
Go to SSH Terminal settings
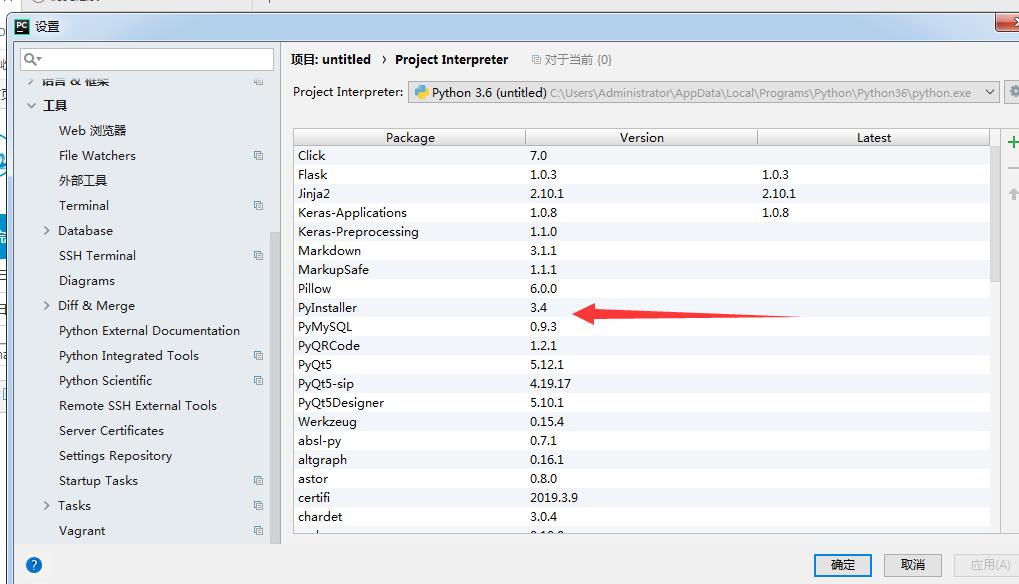pos(97,255)
